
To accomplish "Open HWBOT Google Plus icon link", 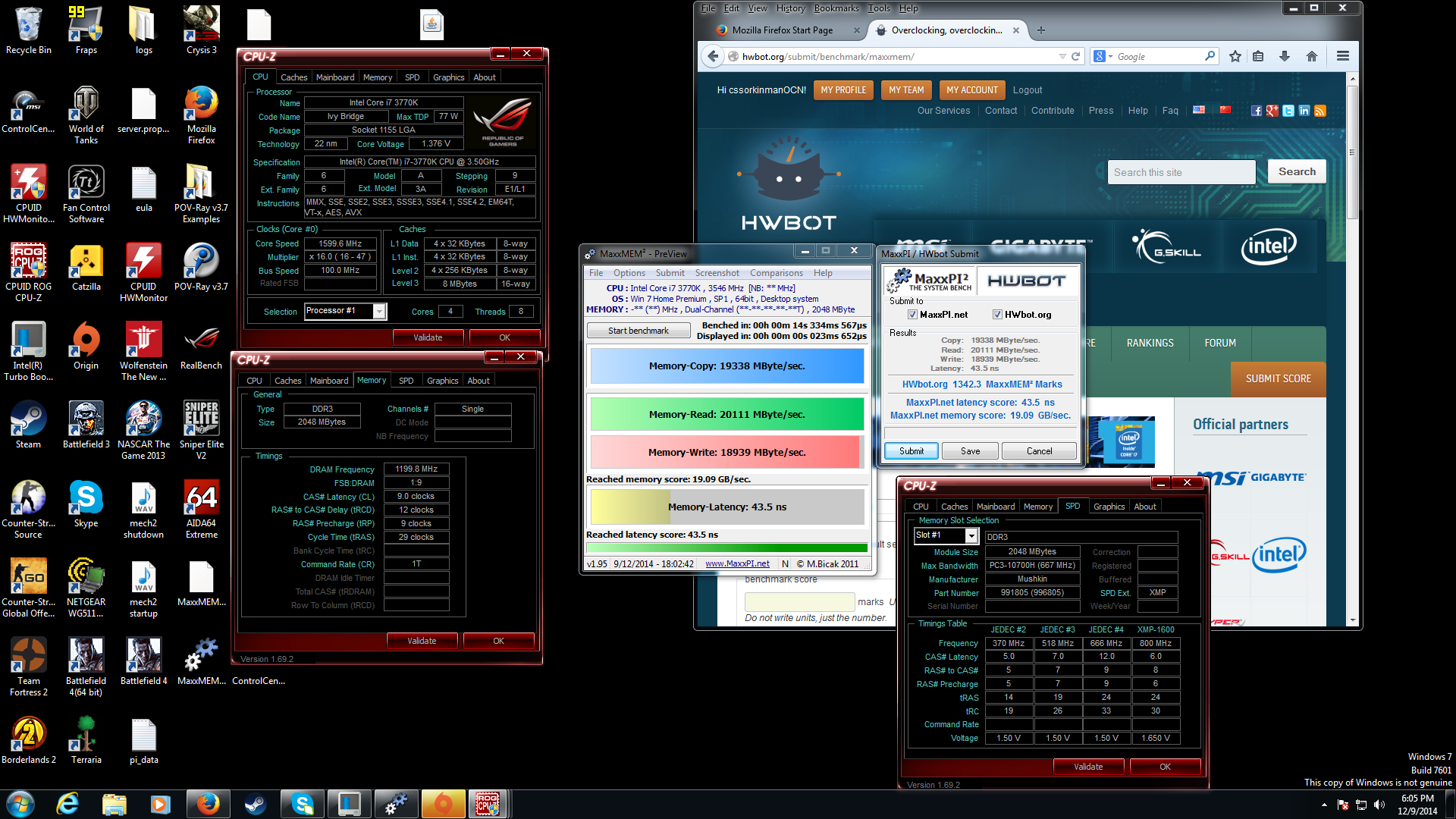I will click(1272, 111).
